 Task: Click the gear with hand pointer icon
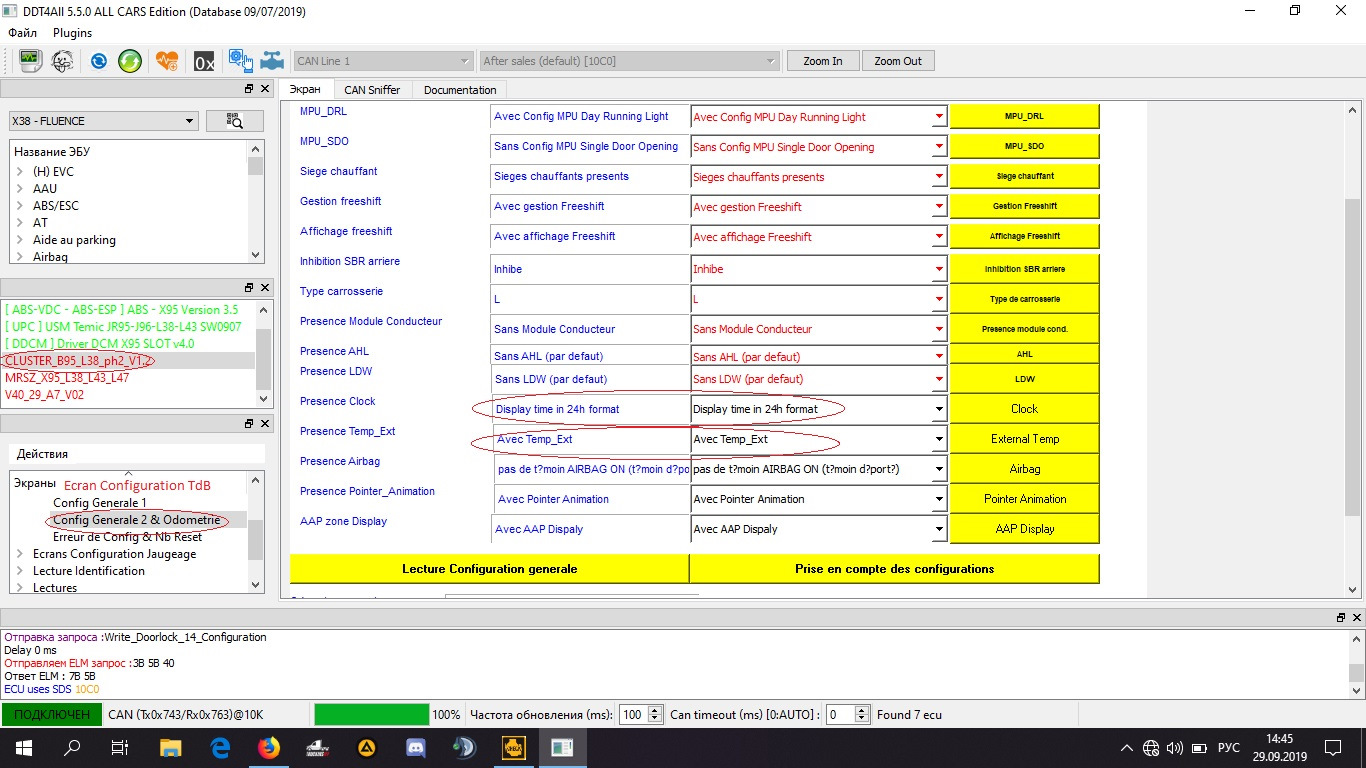click(240, 61)
